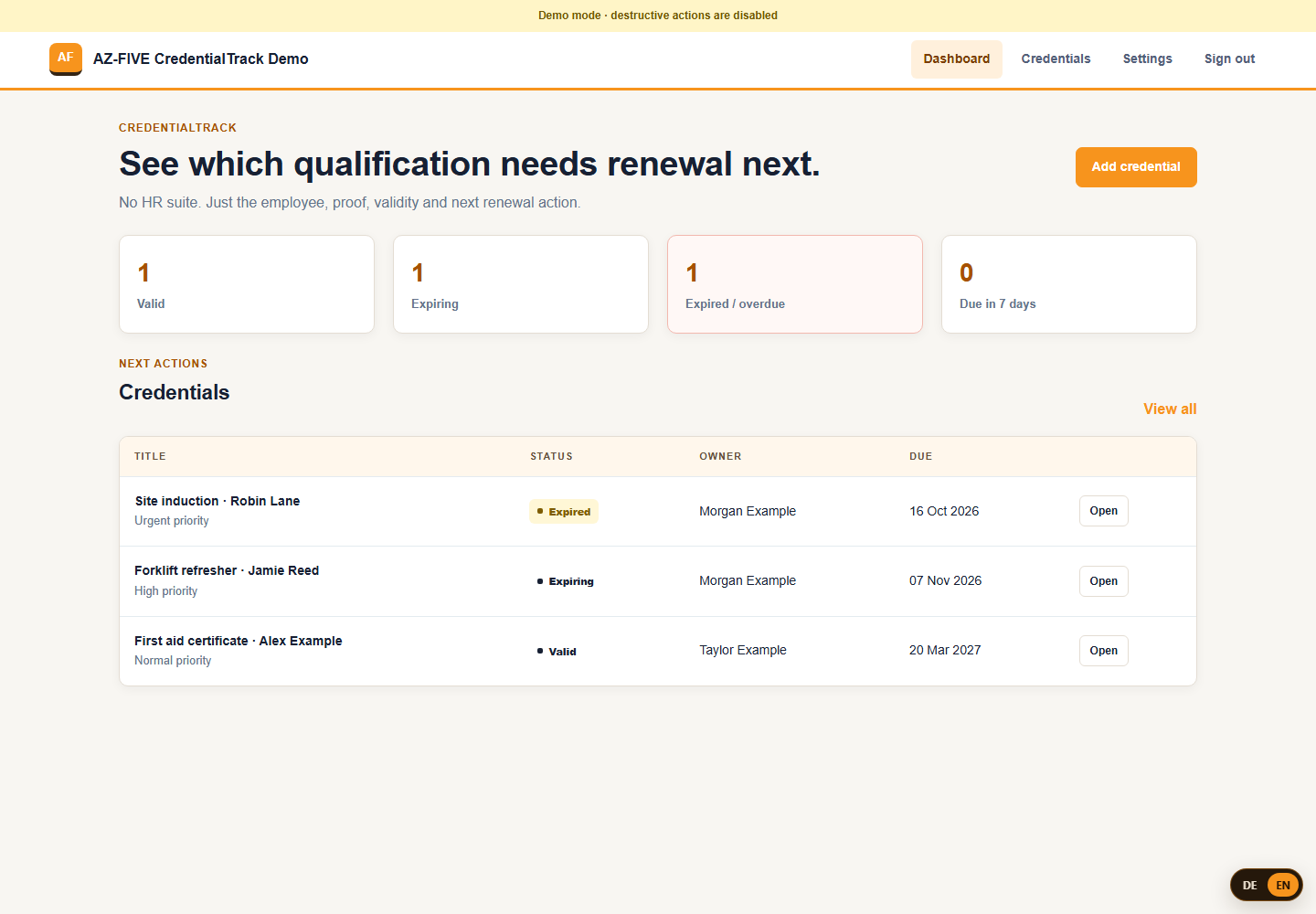
Task: Click Morgan Example in Forklift refresher row
Action: coord(748,580)
